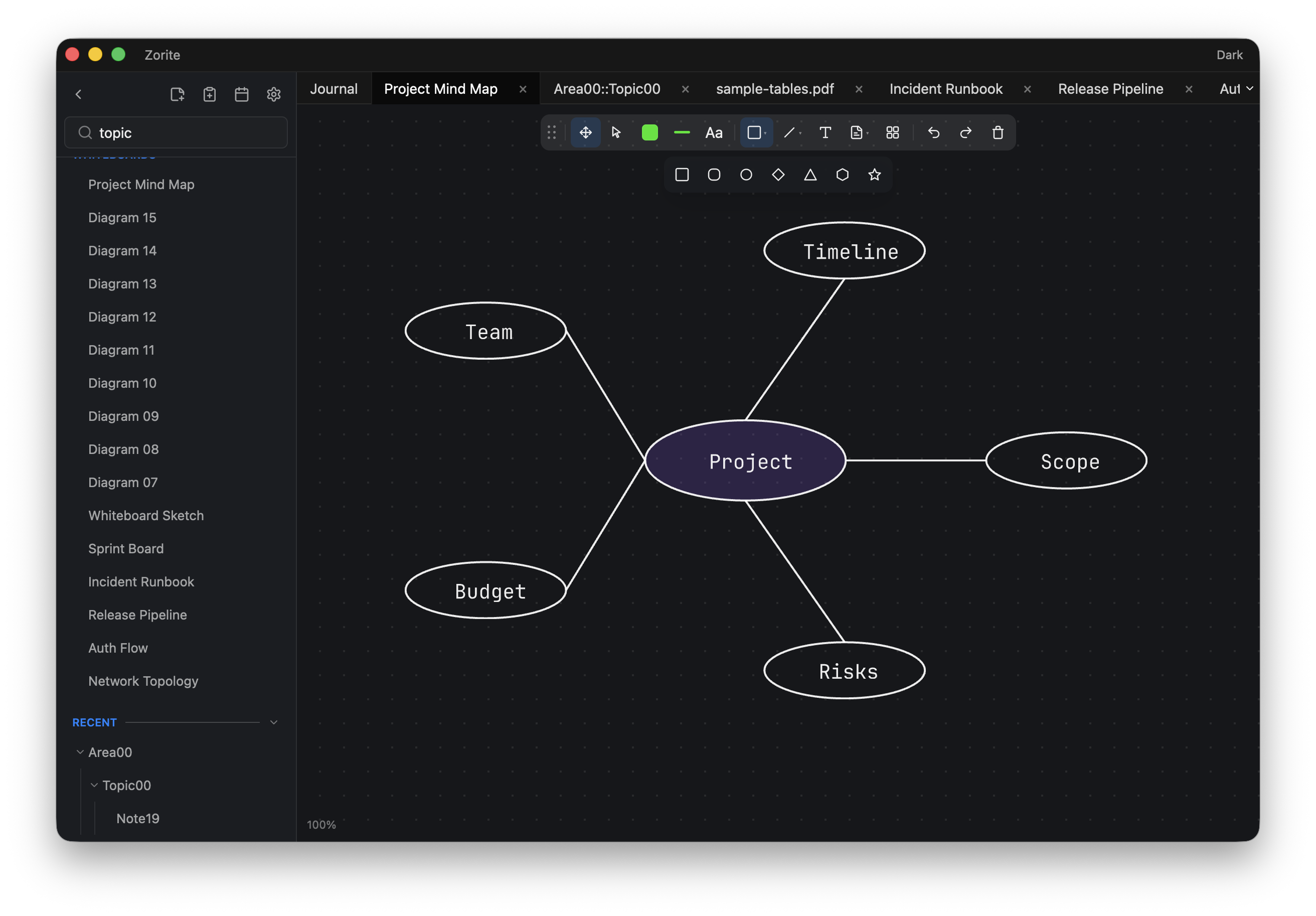Switch to Area00::Topic00 tab
This screenshot has width=1316, height=916.
click(x=607, y=89)
